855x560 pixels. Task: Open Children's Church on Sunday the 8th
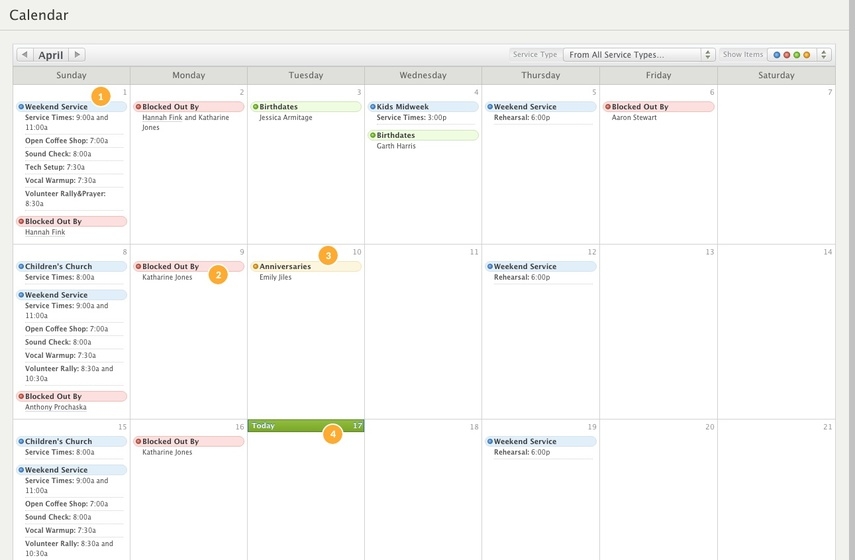(x=71, y=267)
